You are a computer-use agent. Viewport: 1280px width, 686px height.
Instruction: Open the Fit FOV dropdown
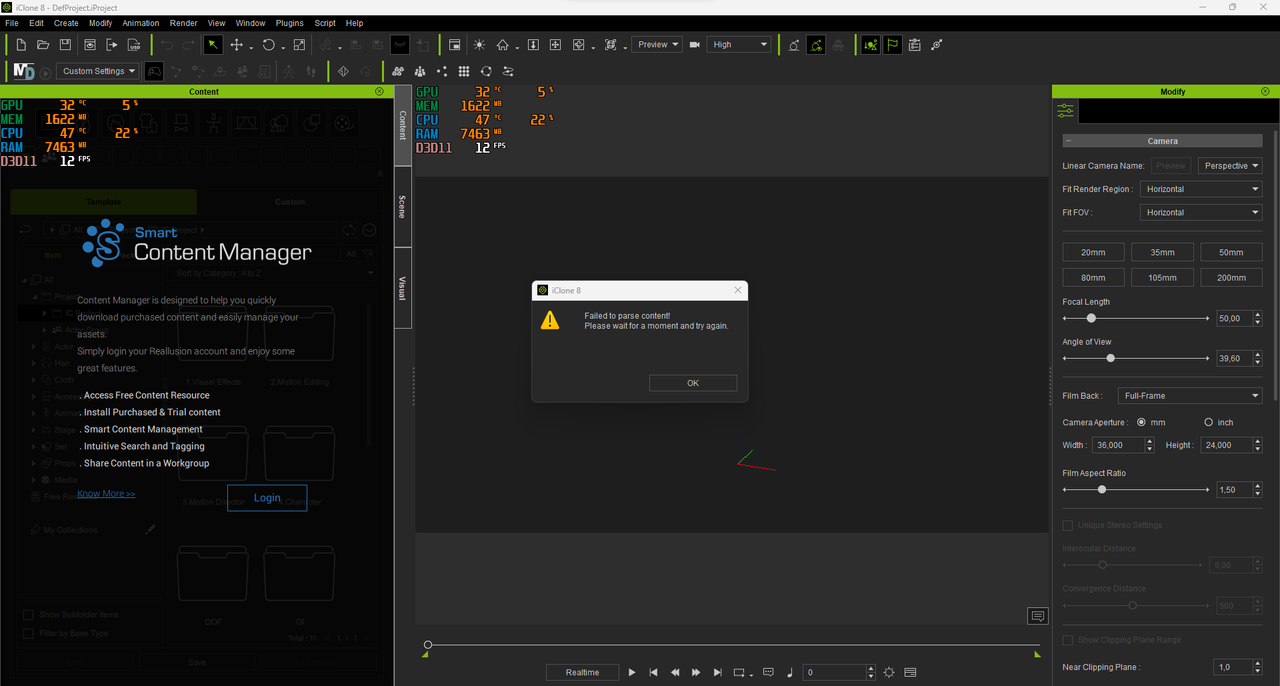[x=1201, y=212]
